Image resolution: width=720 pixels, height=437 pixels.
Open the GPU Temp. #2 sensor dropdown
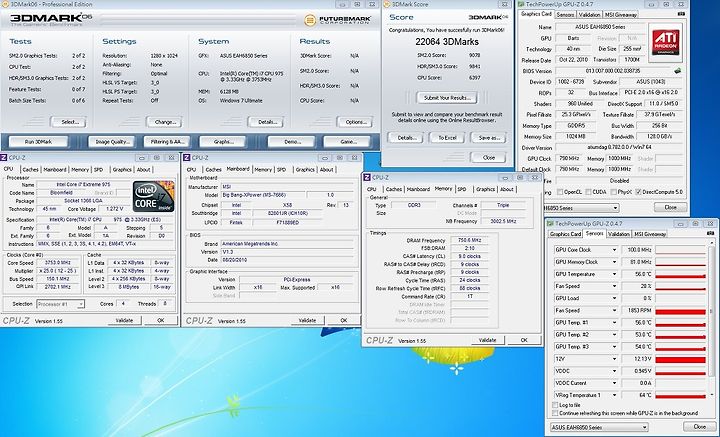tap(614, 335)
